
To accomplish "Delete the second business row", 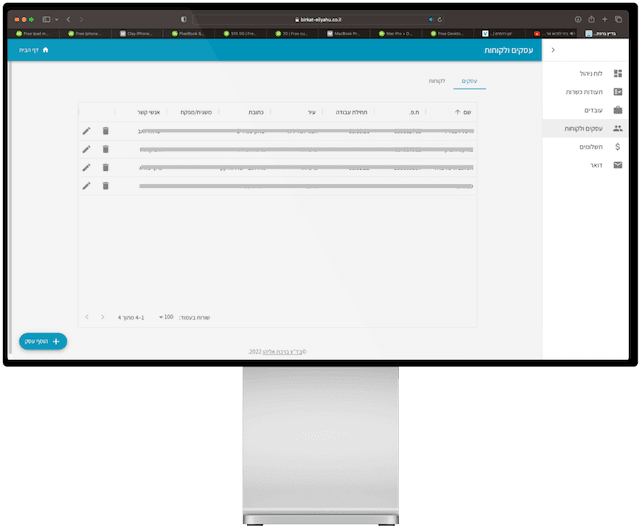I will [106, 149].
